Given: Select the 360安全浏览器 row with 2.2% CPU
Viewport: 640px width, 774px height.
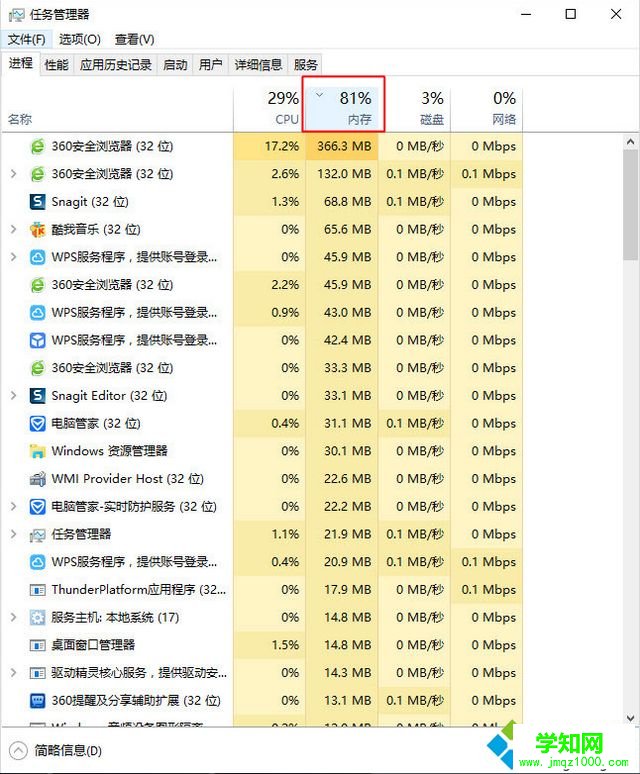Looking at the screenshot, I should tap(262, 285).
